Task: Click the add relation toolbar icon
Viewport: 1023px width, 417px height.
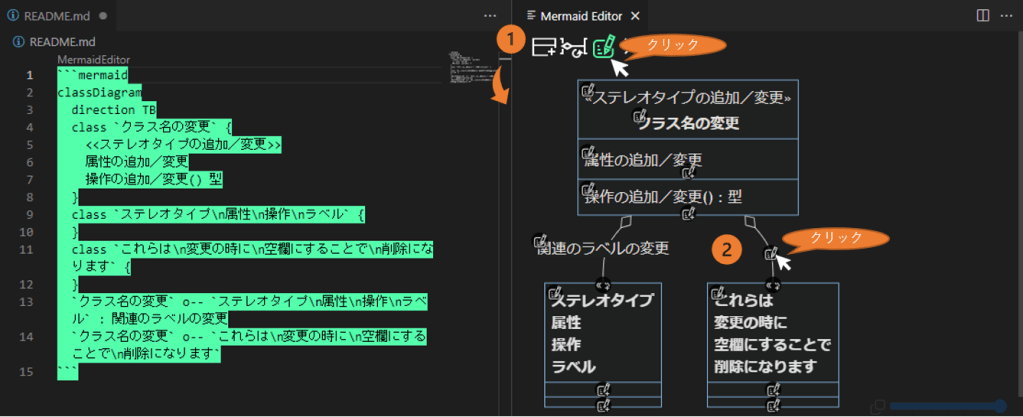Action: [x=574, y=47]
